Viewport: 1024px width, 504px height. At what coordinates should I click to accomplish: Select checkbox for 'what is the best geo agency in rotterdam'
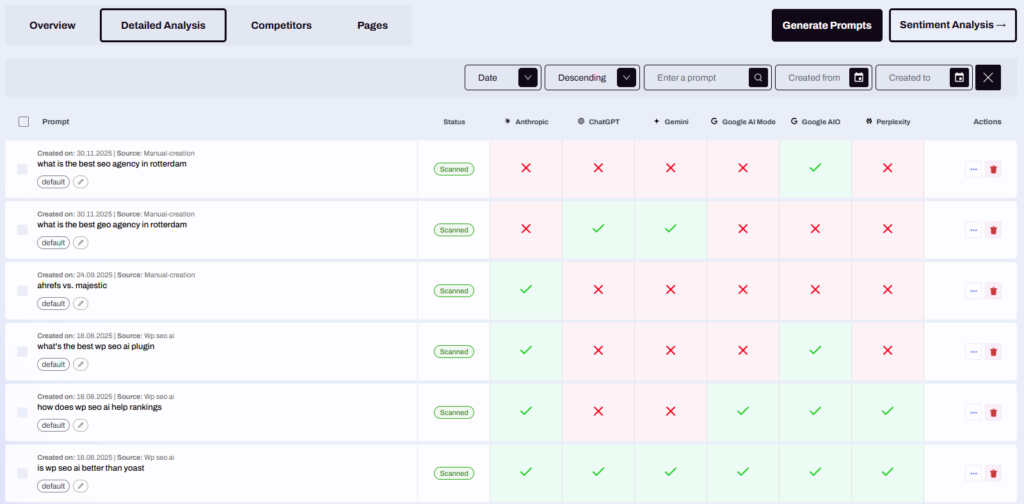23,230
